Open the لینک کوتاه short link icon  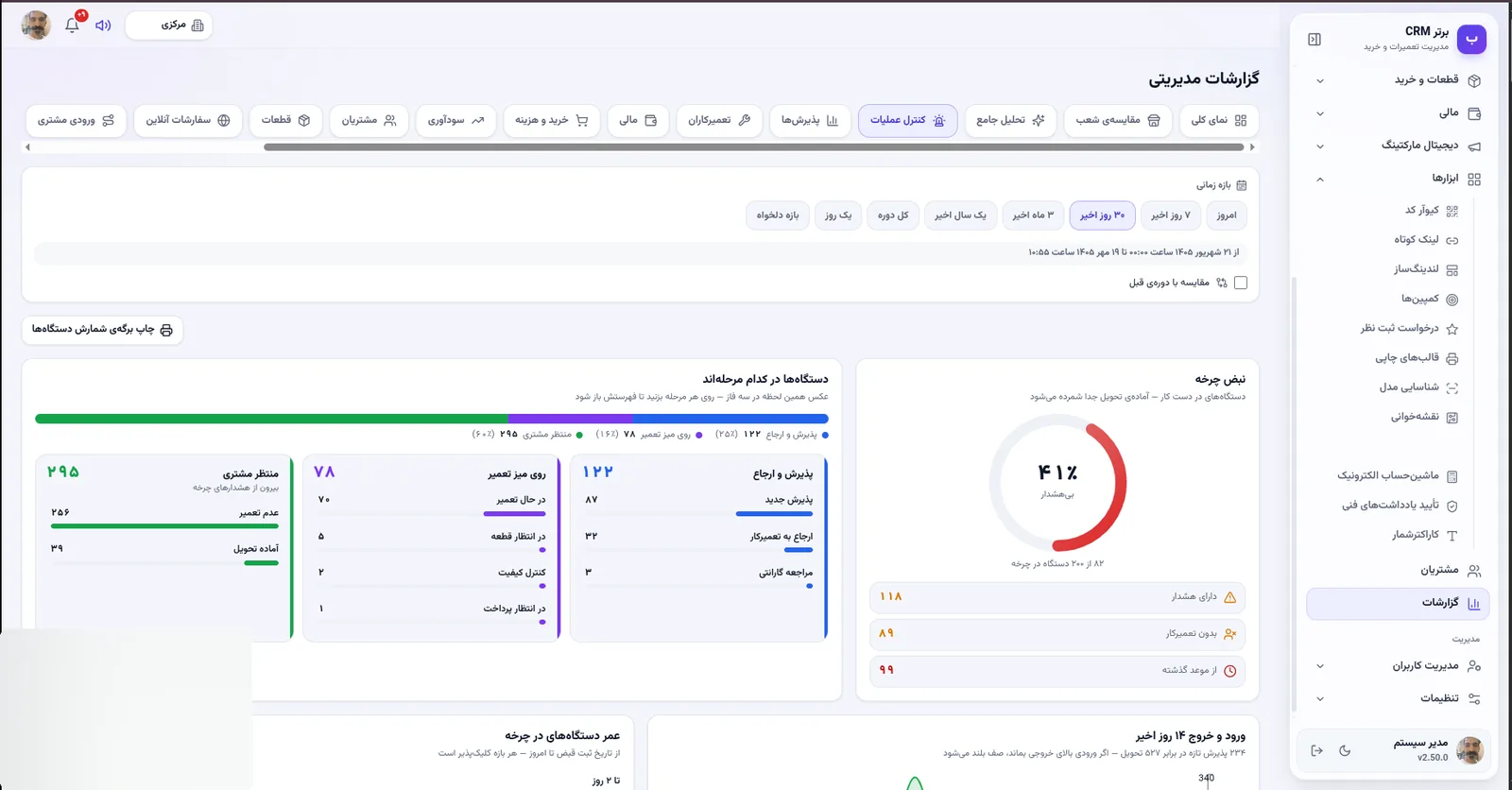coord(1452,240)
